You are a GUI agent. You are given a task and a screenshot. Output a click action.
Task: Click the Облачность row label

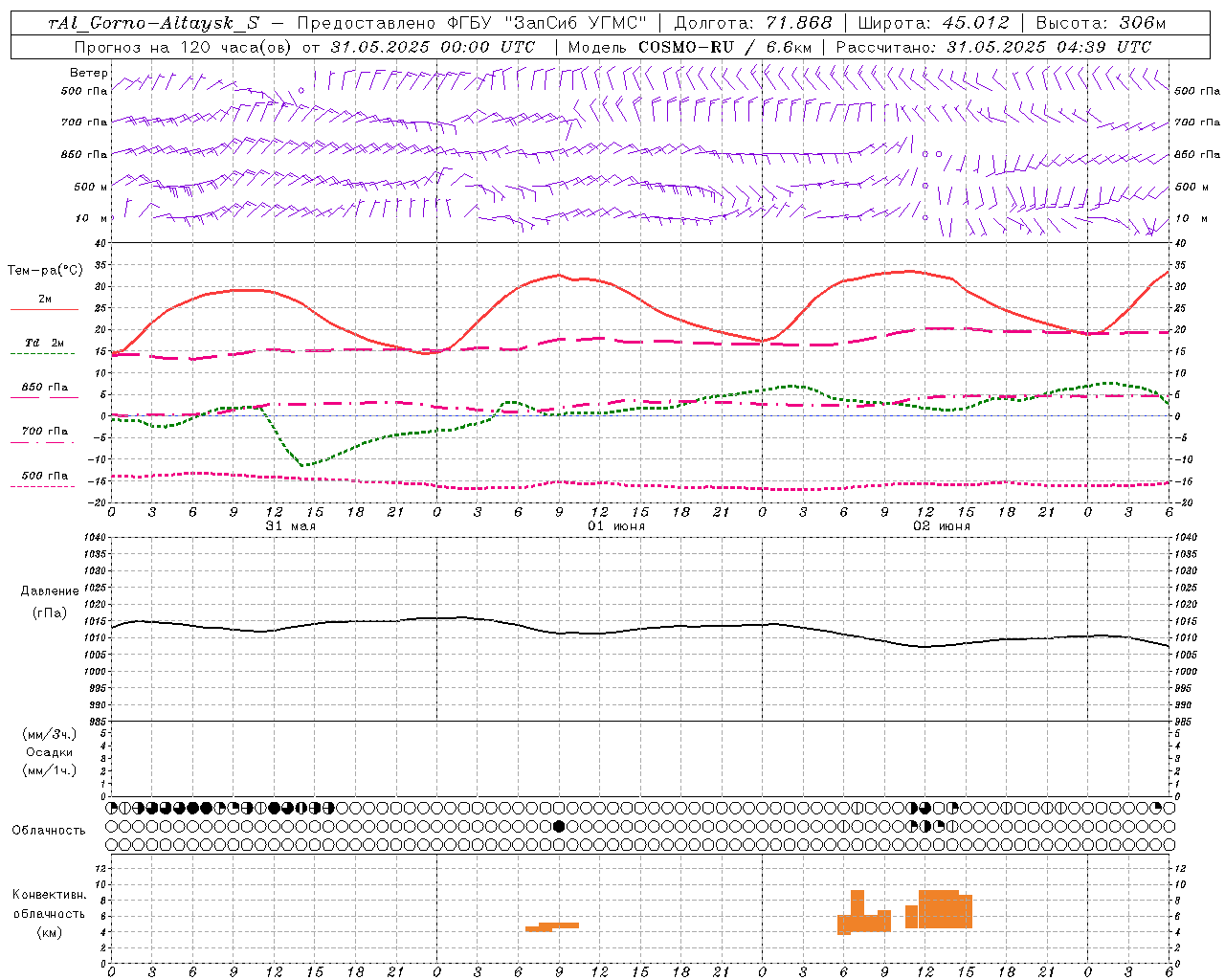pos(49,830)
